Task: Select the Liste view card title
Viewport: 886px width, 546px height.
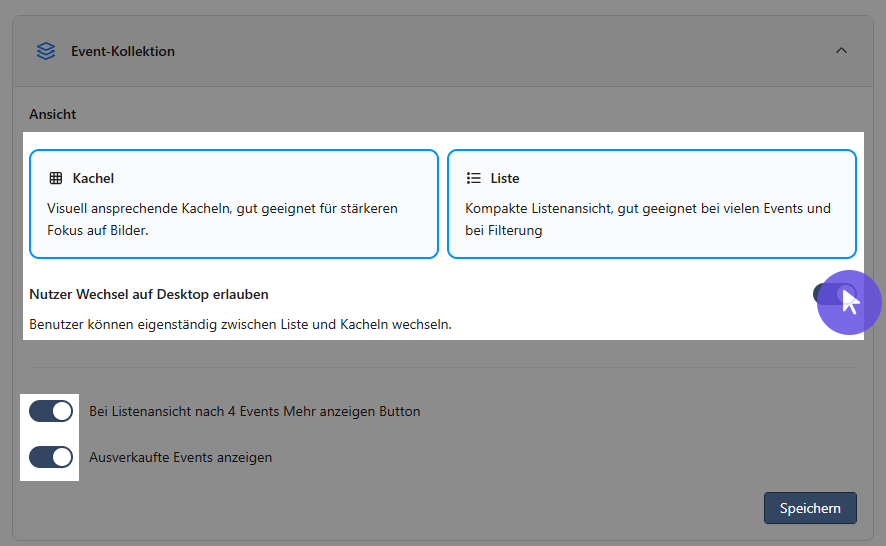Action: [505, 178]
